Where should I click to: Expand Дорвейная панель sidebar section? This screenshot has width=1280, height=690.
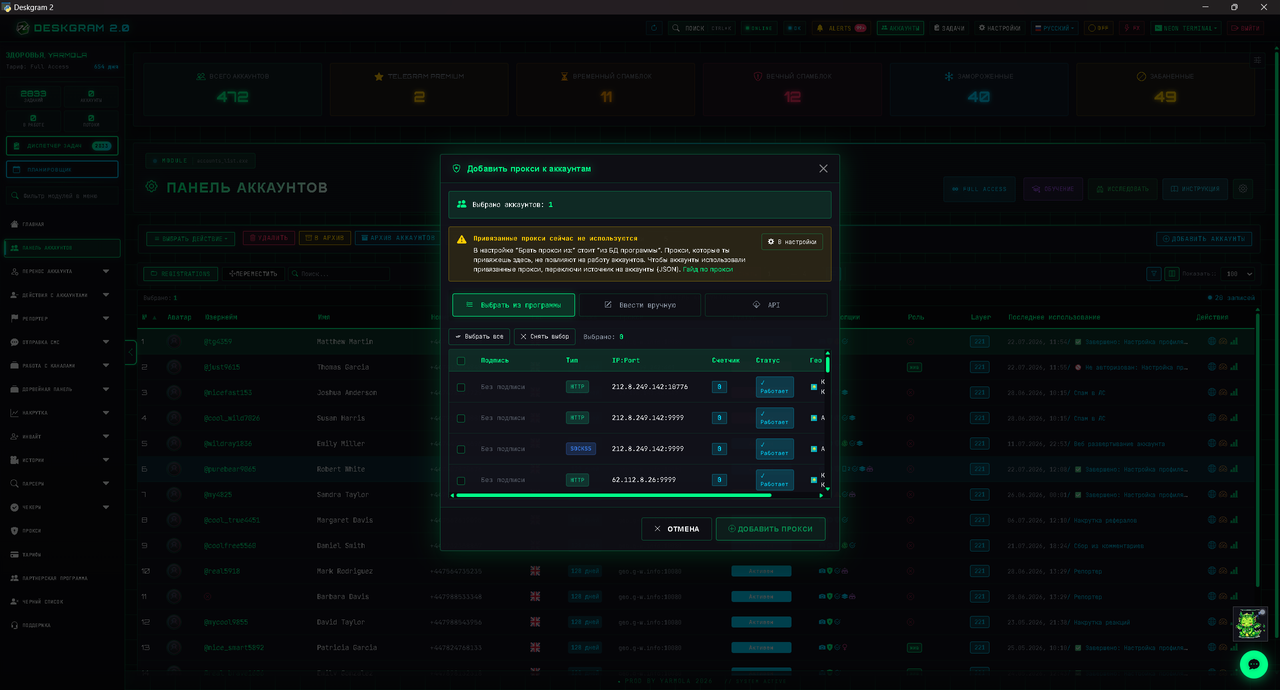coord(62,389)
